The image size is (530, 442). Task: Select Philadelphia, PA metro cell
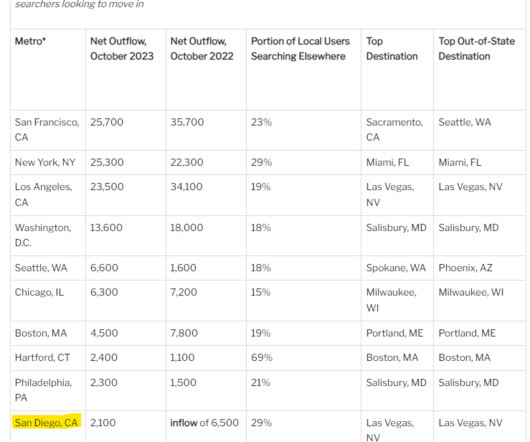[x=43, y=390]
